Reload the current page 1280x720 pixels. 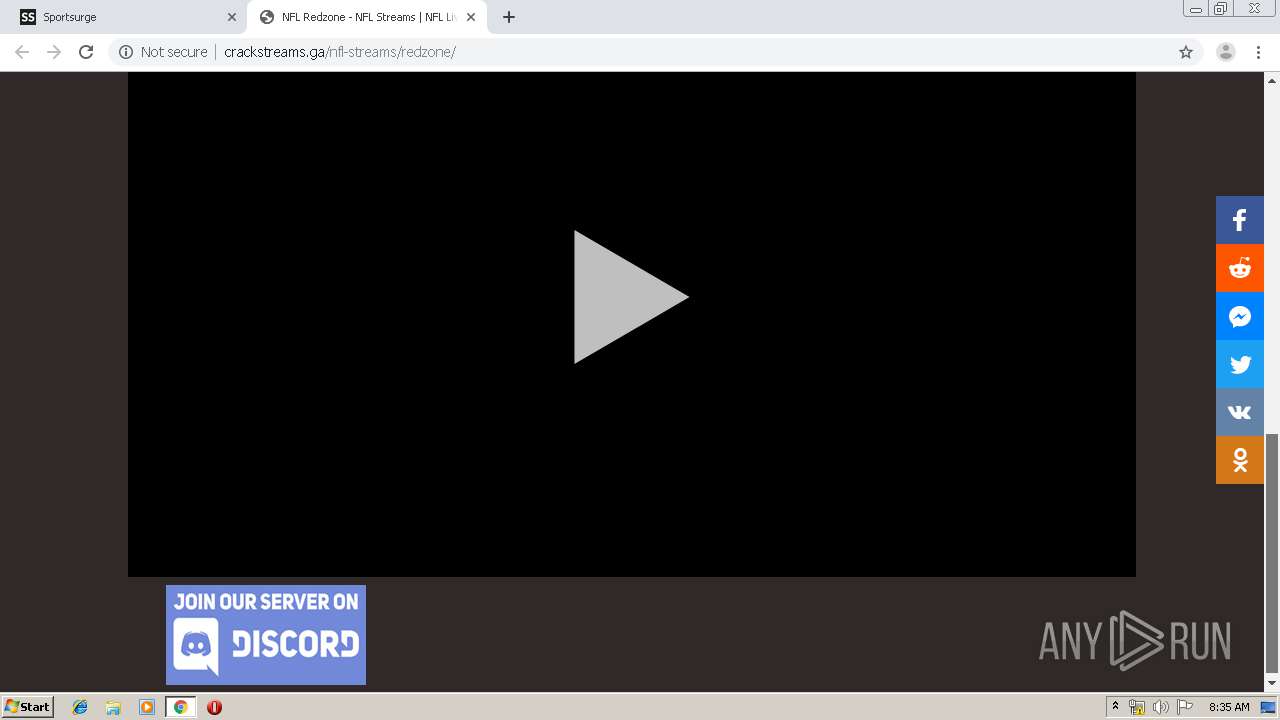click(86, 52)
